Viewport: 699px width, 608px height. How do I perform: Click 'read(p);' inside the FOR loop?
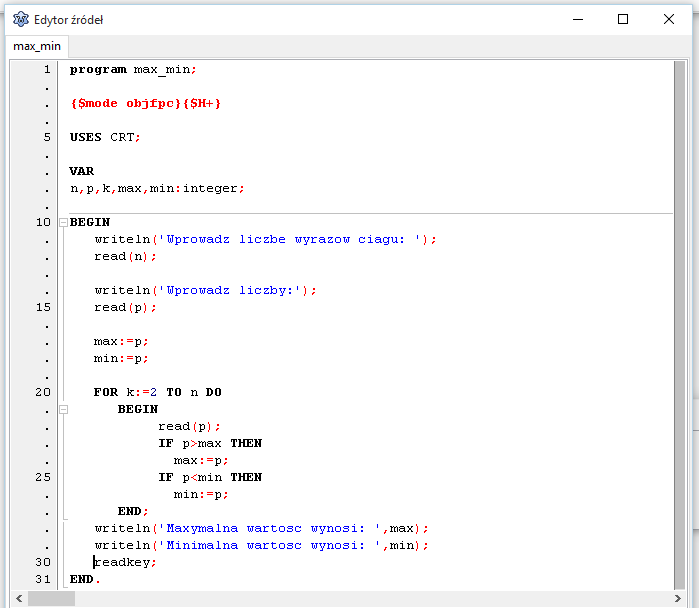coord(189,427)
